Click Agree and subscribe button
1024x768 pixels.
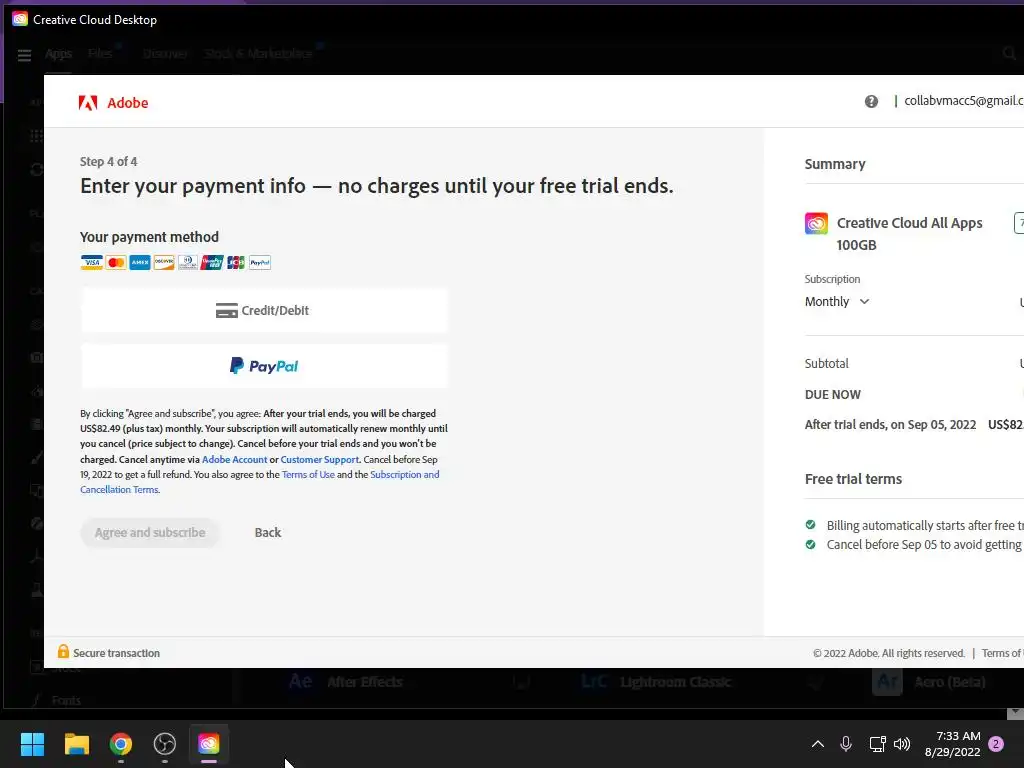[x=150, y=532]
